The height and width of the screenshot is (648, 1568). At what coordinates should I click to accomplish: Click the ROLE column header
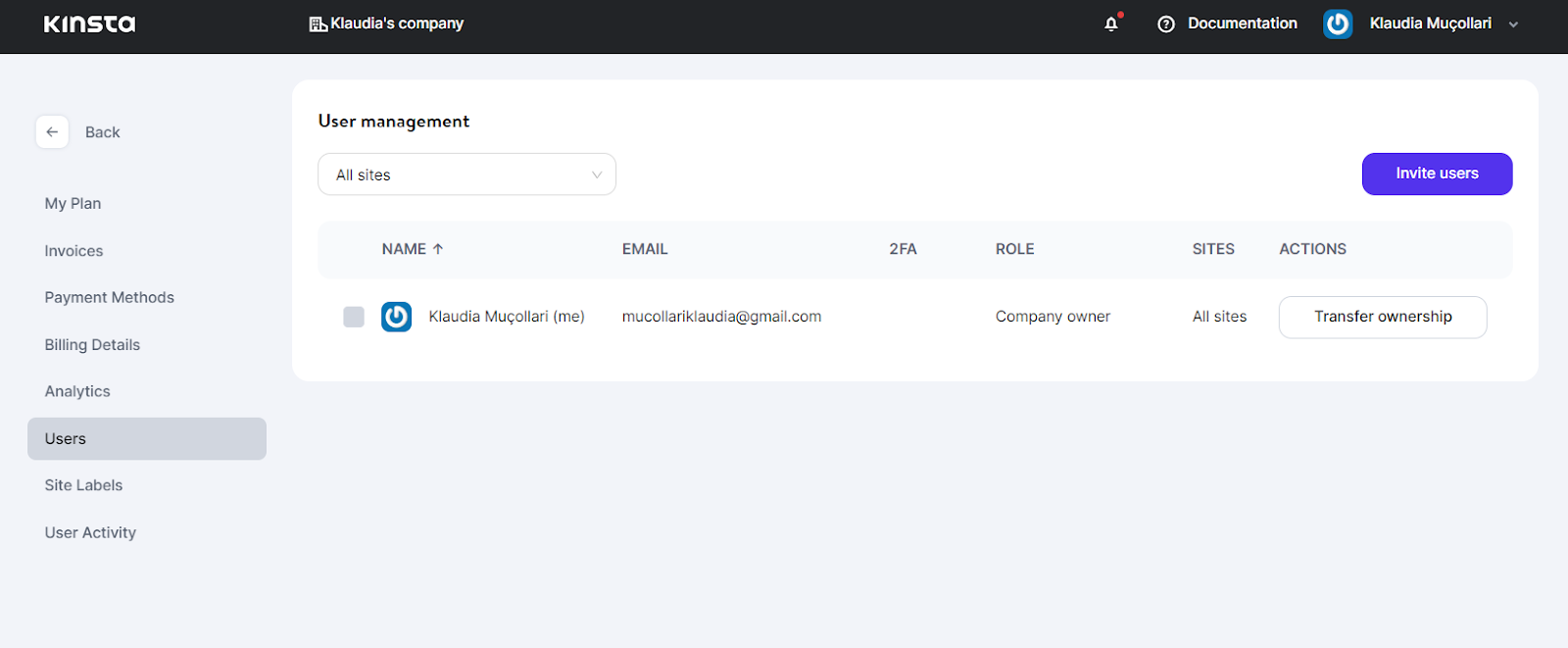tap(1014, 249)
